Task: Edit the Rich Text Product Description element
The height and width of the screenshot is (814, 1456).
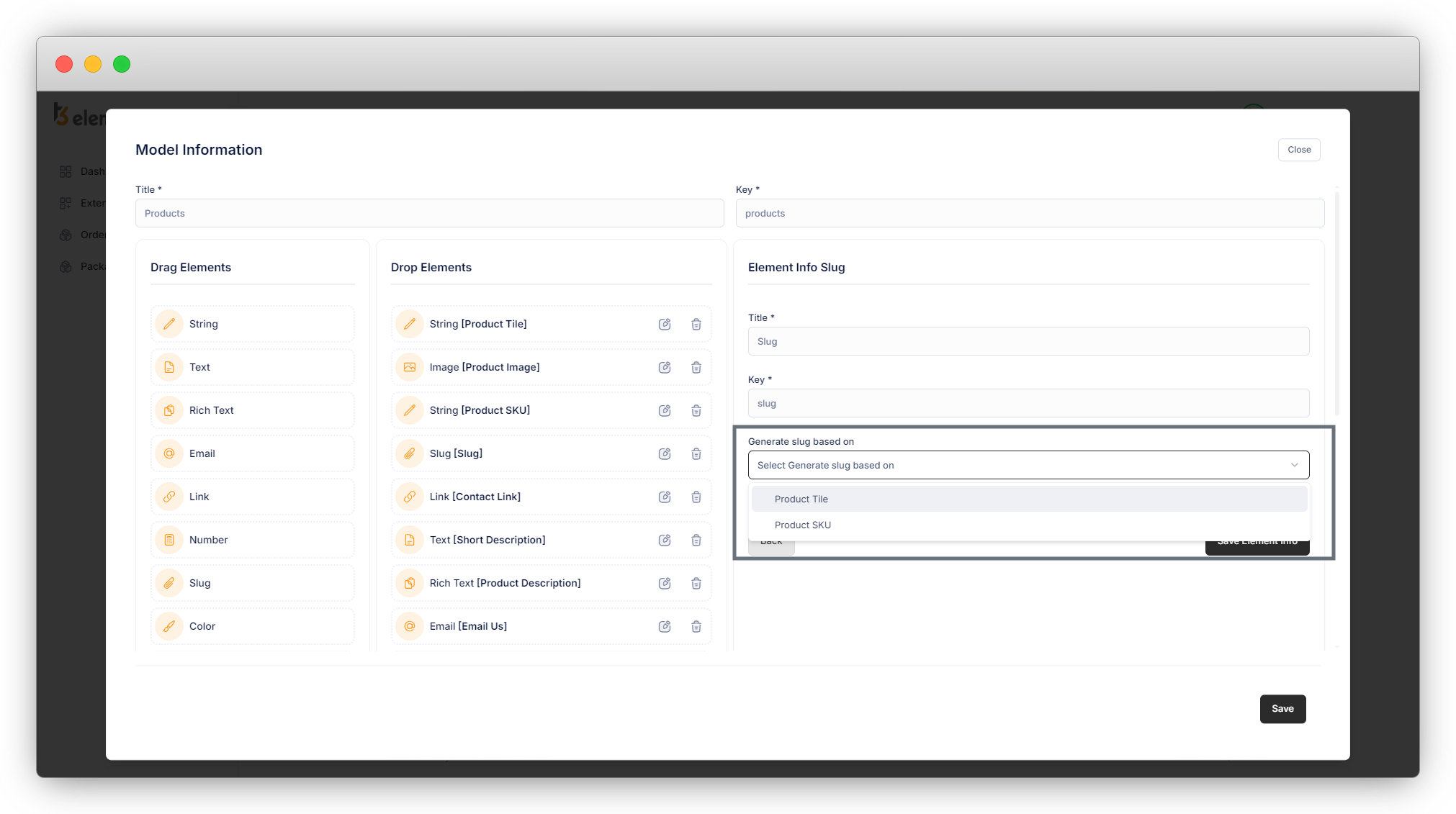Action: [x=664, y=583]
